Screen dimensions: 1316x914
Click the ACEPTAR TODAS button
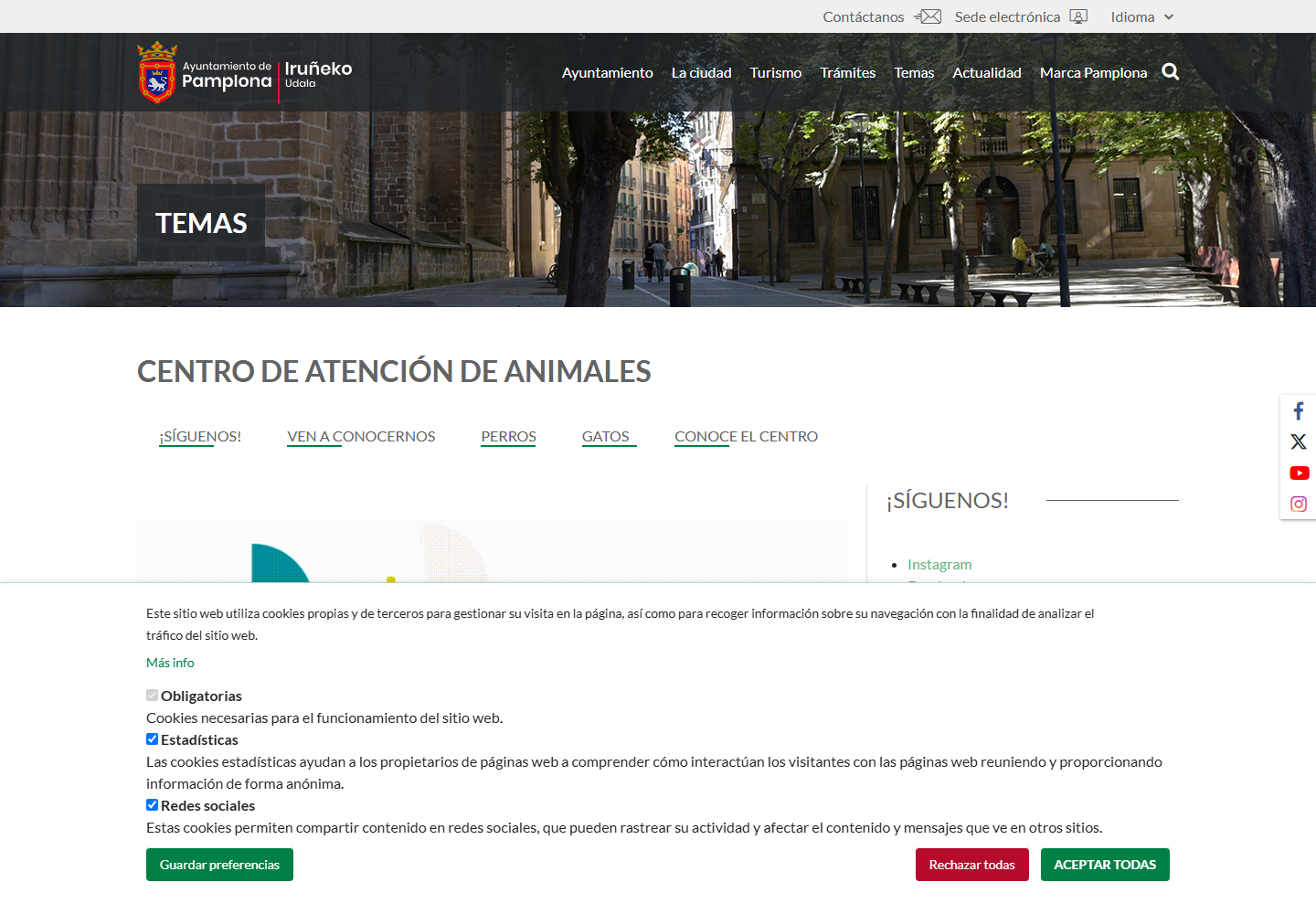(1105, 865)
